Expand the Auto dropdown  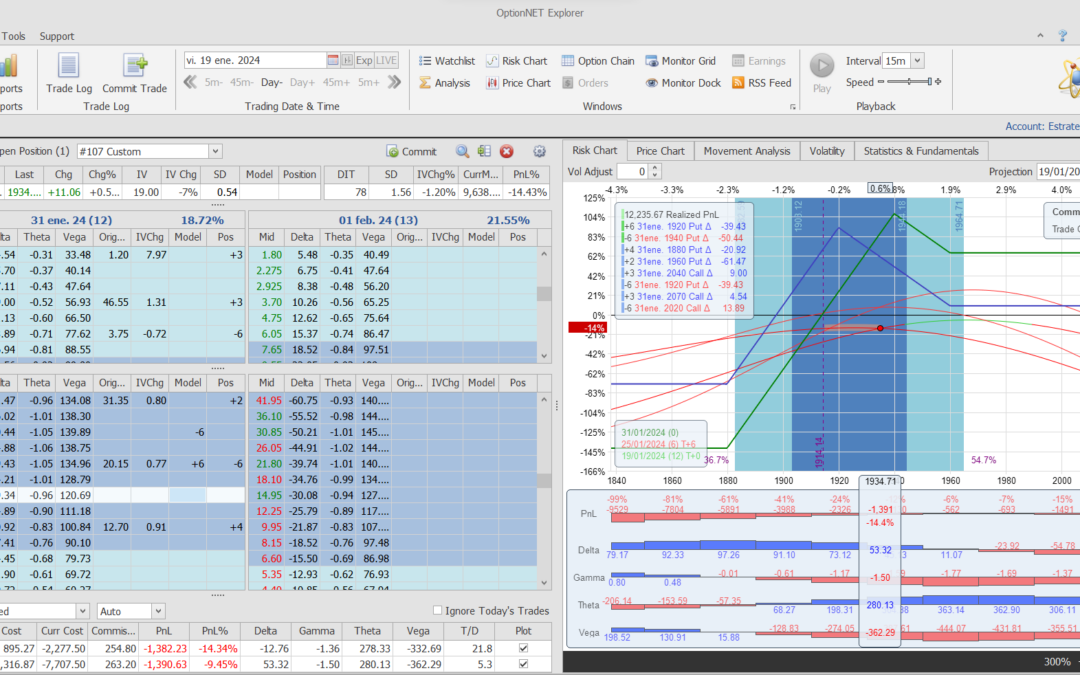pyautogui.click(x=159, y=611)
